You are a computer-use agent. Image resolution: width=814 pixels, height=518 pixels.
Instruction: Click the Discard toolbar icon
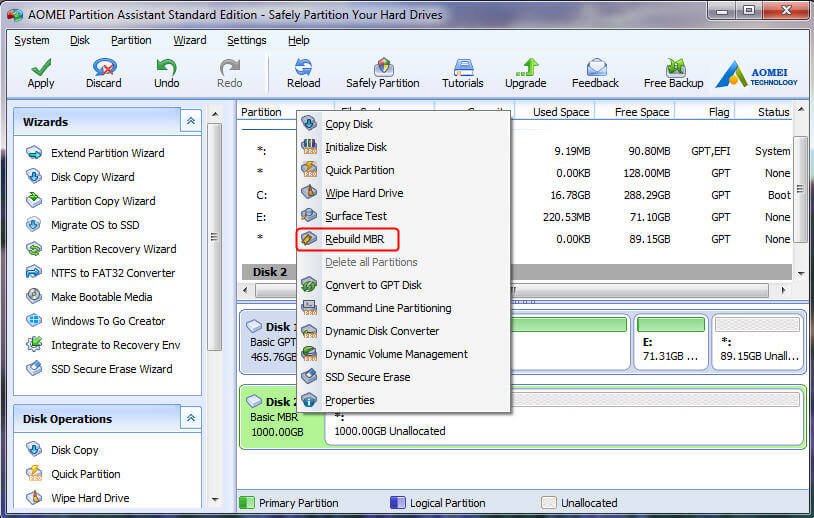[x=104, y=67]
